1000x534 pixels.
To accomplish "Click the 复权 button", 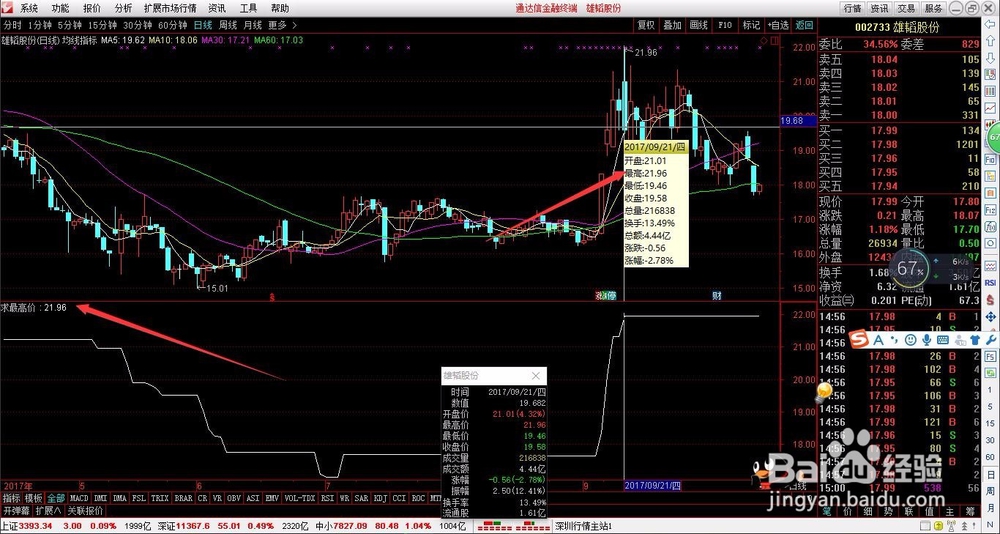I will [x=645, y=26].
